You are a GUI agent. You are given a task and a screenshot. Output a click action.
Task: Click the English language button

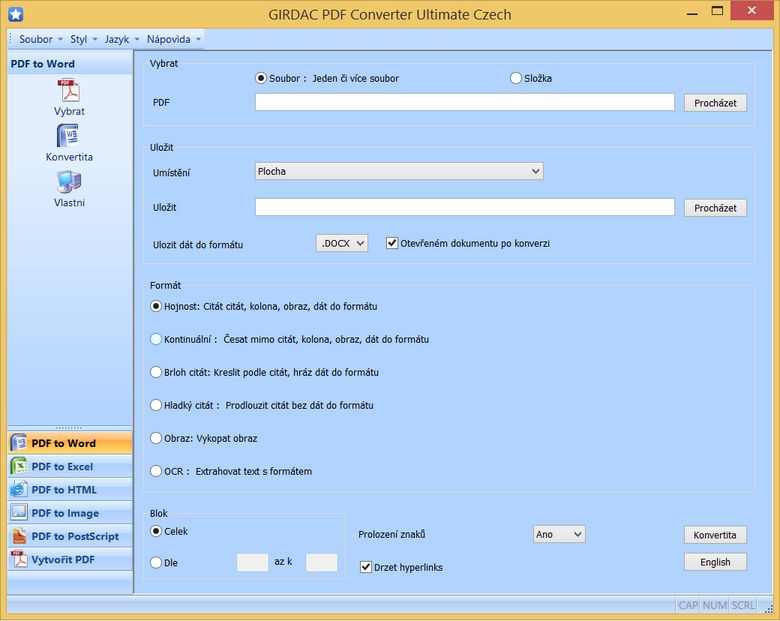[715, 562]
